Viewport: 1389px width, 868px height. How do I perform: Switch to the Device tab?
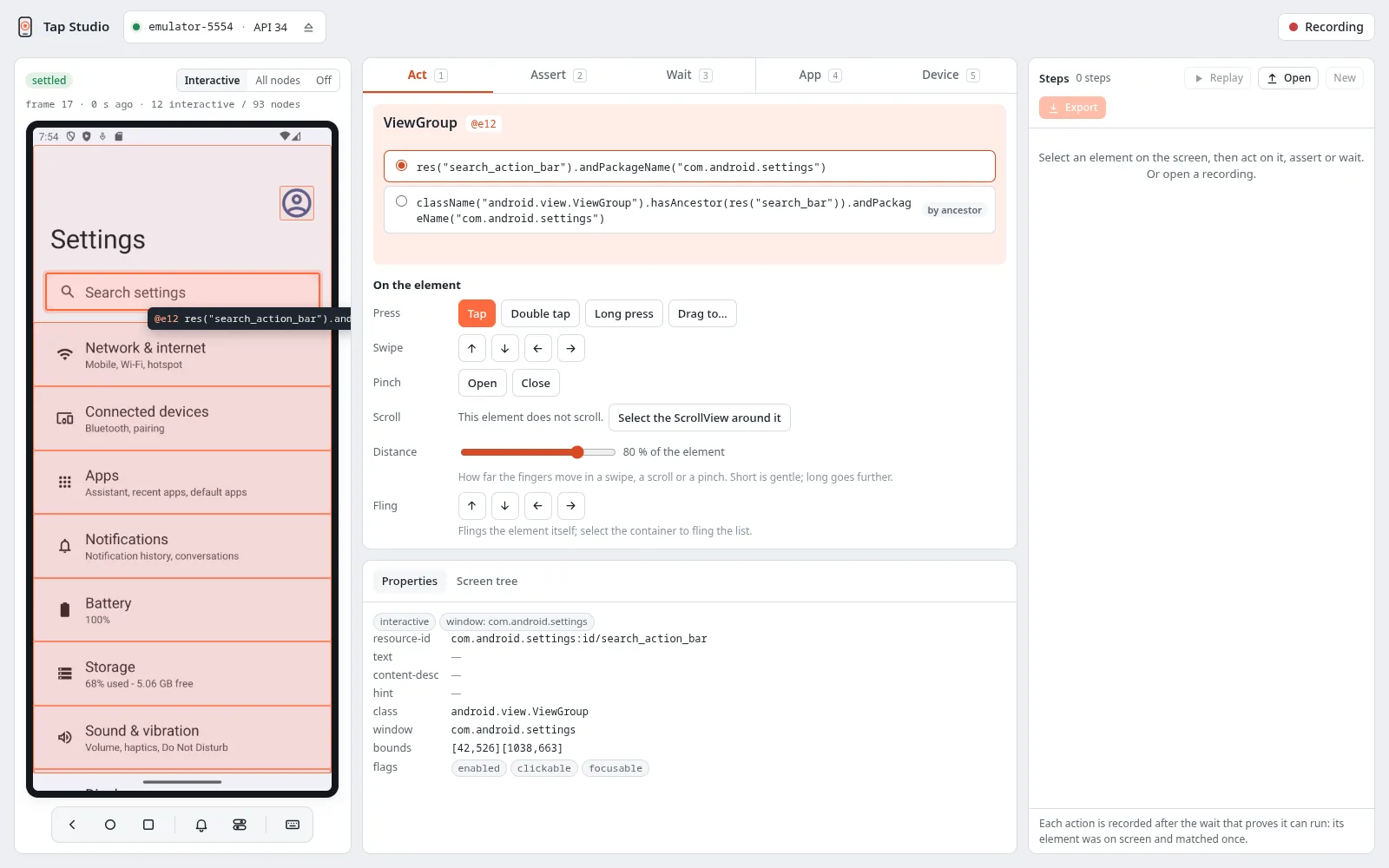coord(951,76)
